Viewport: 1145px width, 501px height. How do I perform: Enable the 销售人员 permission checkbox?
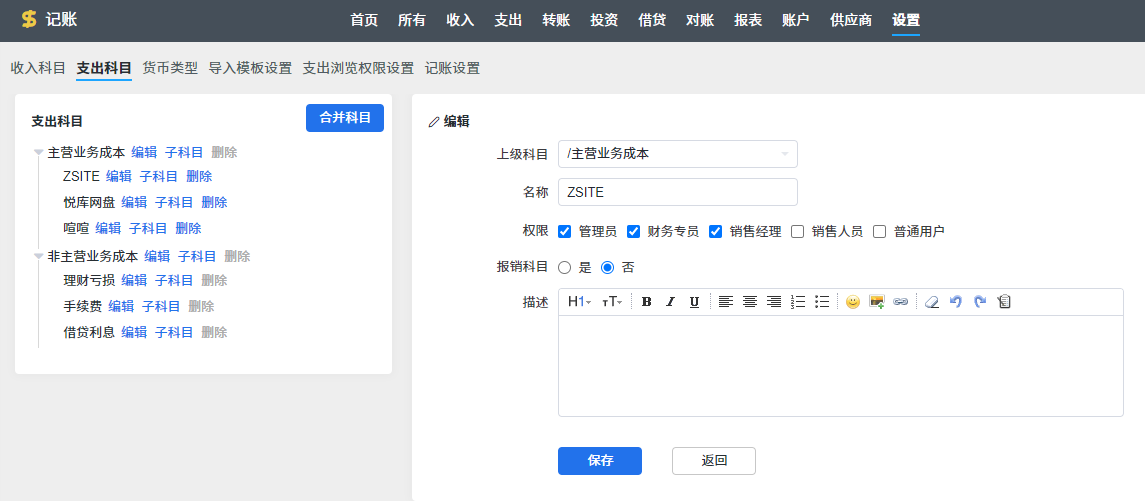(x=798, y=232)
